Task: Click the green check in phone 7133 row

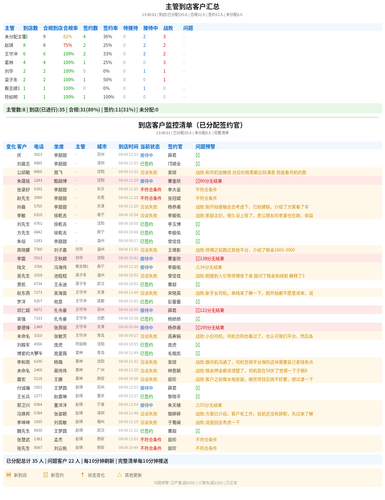Action: pos(198,319)
